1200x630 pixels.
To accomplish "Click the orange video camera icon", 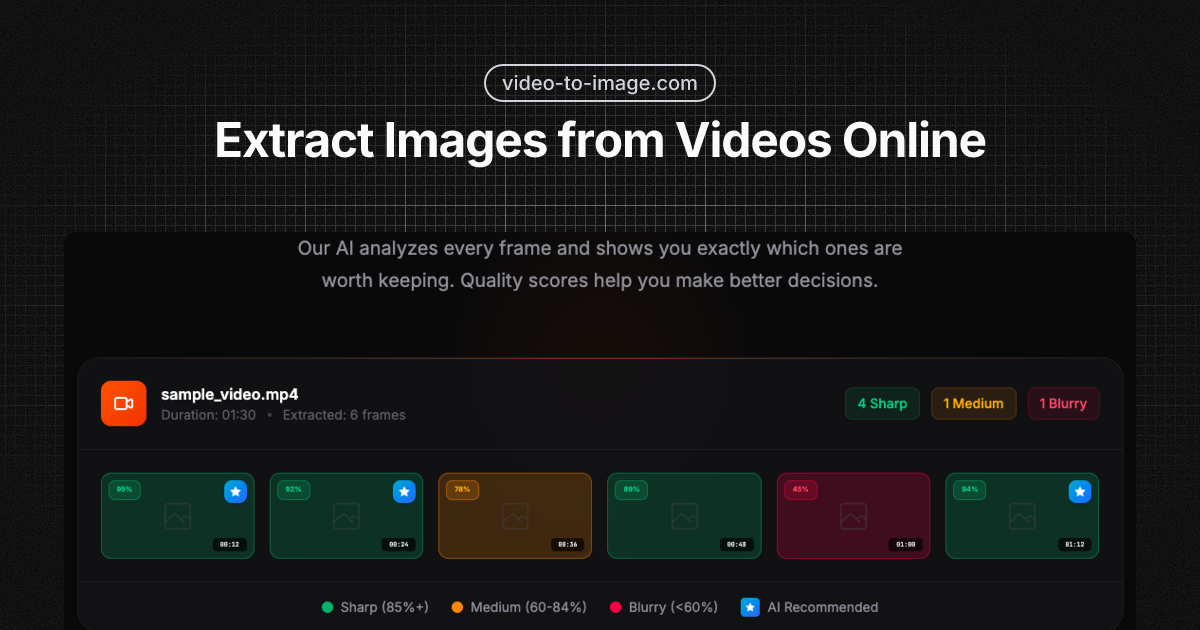I will (123, 403).
